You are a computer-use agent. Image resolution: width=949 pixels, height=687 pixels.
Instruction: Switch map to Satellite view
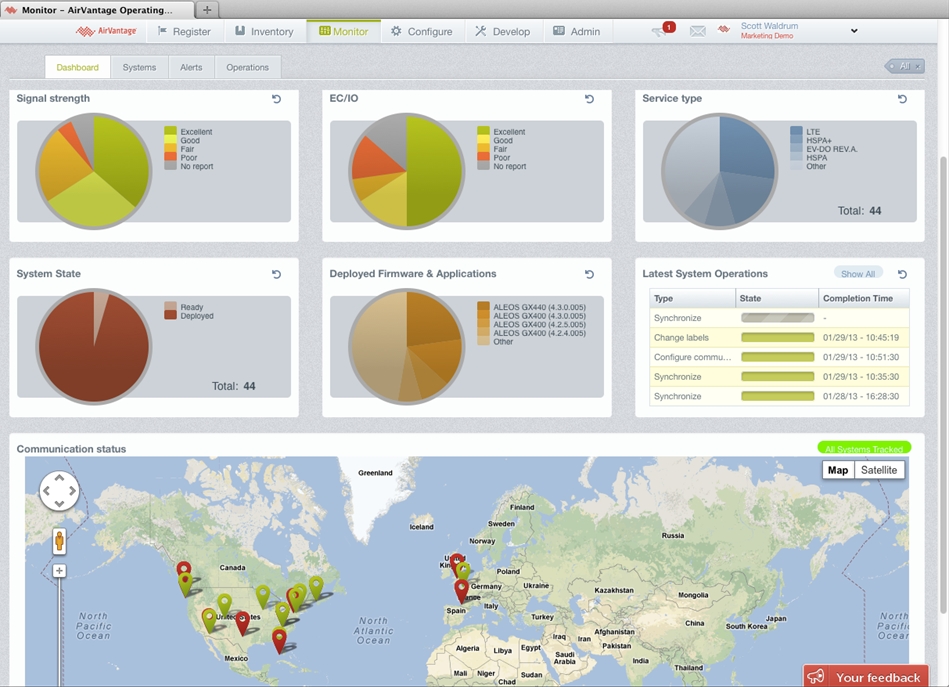pos(879,470)
